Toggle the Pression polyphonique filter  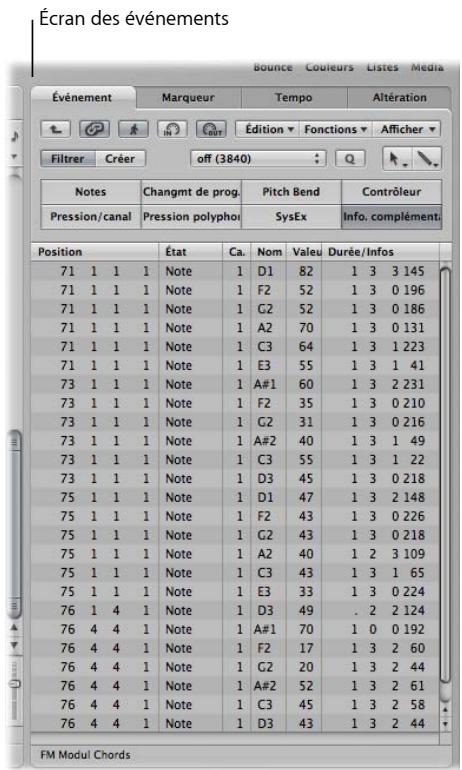tap(191, 217)
